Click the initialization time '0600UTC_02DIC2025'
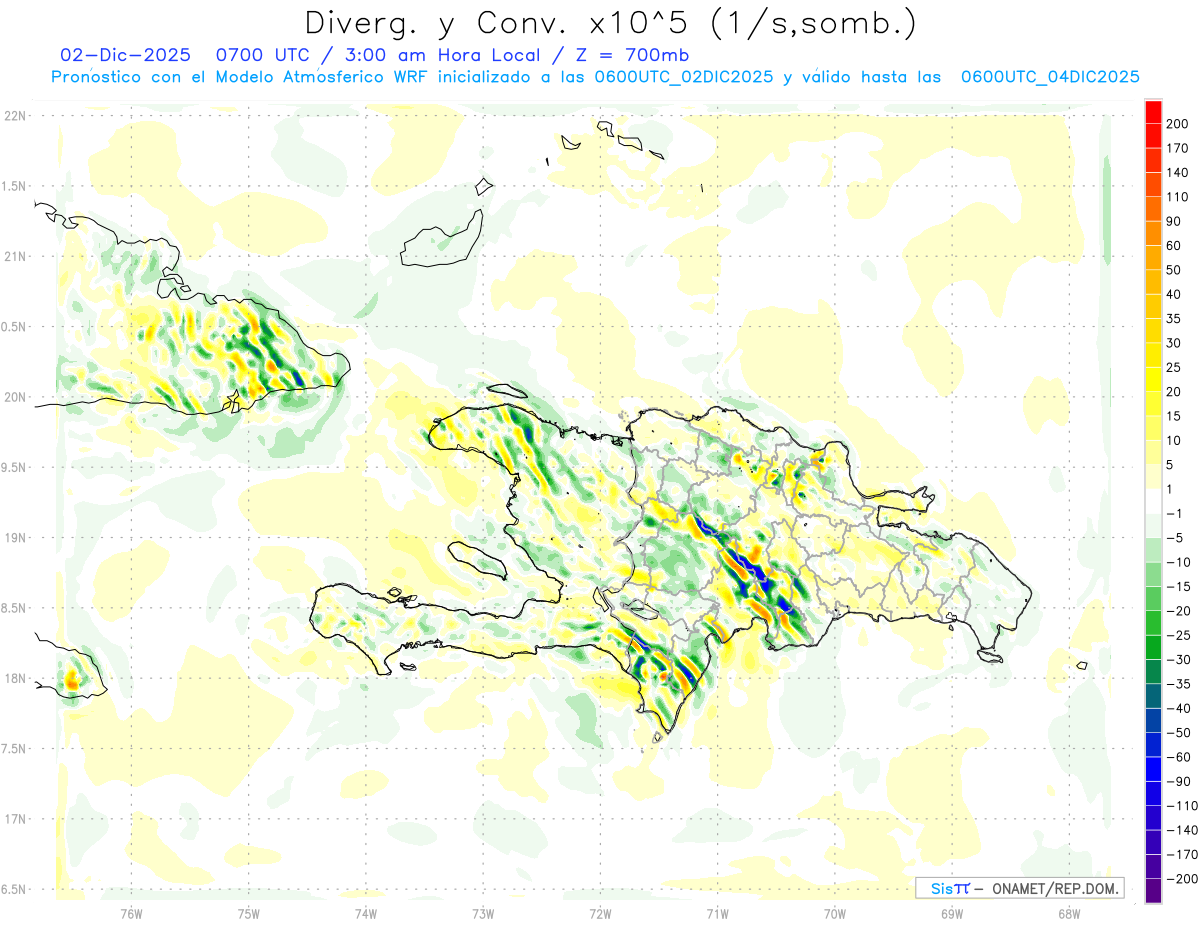The image size is (1200, 927). (x=684, y=77)
